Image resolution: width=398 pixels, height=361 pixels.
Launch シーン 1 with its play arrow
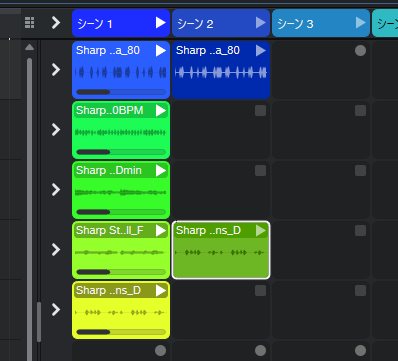161,23
